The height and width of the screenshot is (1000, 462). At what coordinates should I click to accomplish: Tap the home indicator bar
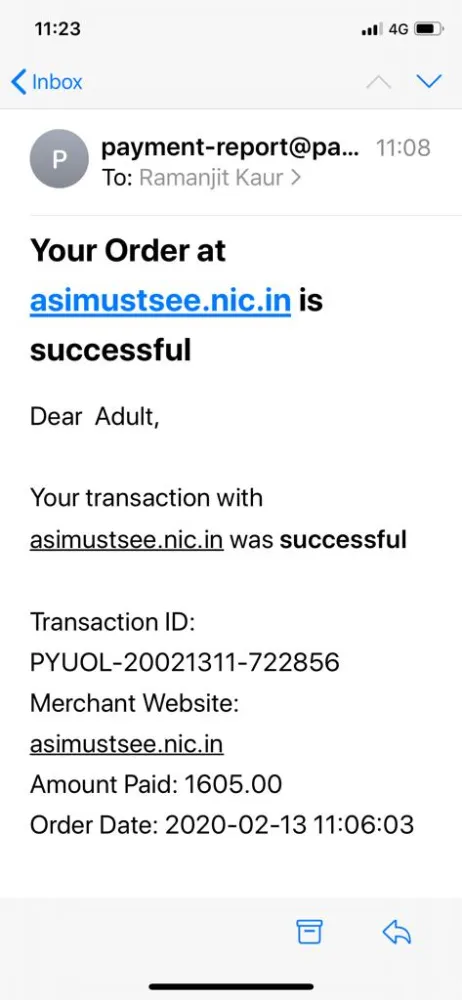coord(231,986)
